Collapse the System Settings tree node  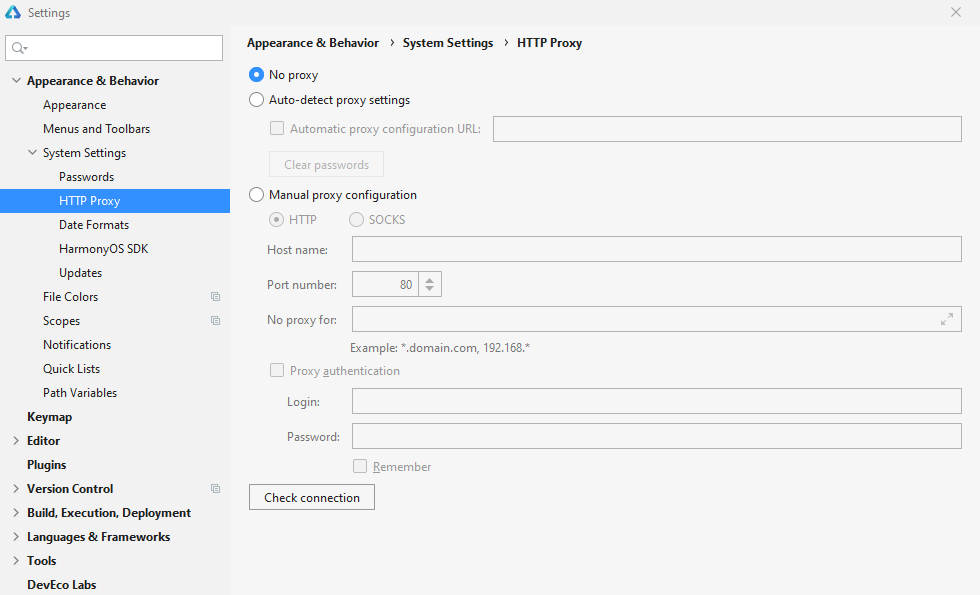pyautogui.click(x=32, y=153)
